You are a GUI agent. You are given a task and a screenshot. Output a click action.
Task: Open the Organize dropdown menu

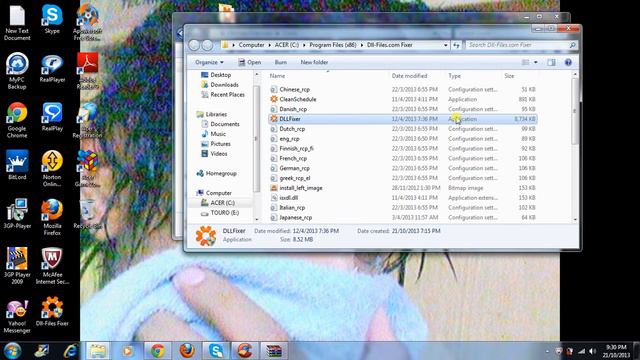click(209, 62)
